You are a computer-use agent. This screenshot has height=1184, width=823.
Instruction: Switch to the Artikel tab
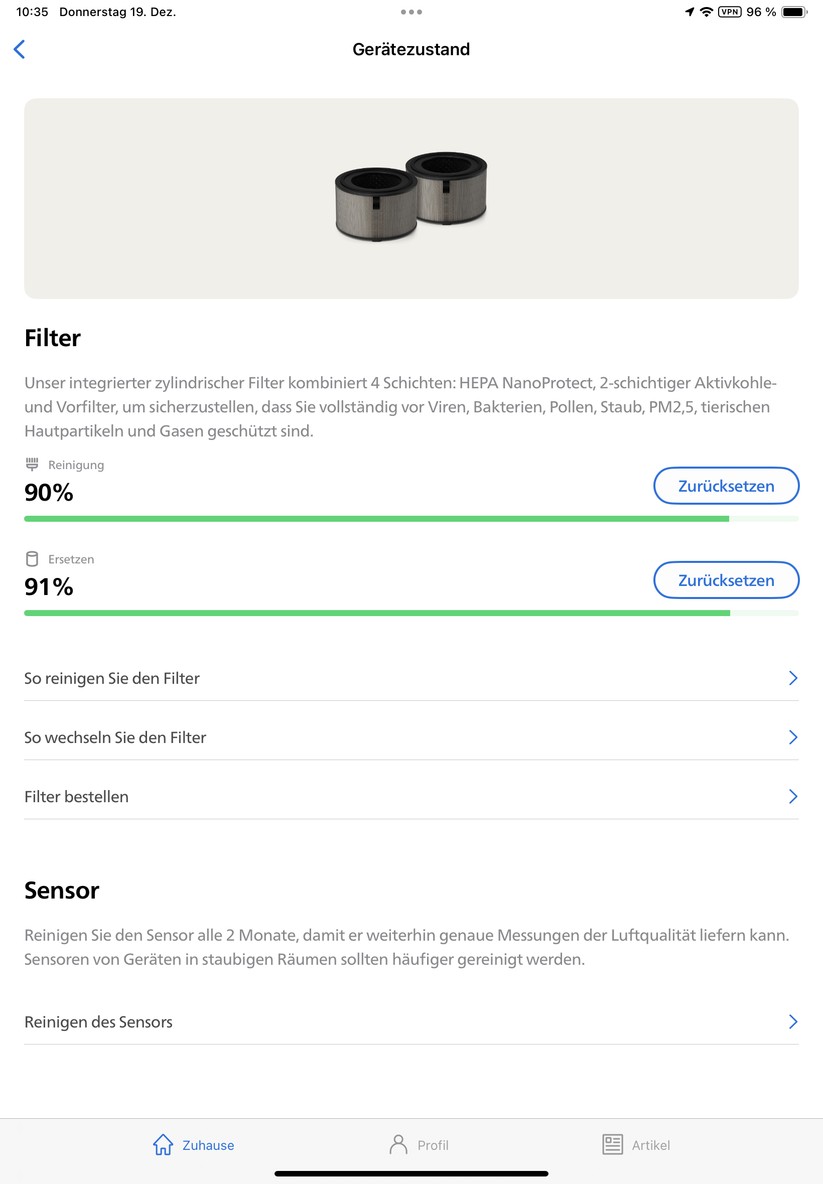tap(636, 1144)
